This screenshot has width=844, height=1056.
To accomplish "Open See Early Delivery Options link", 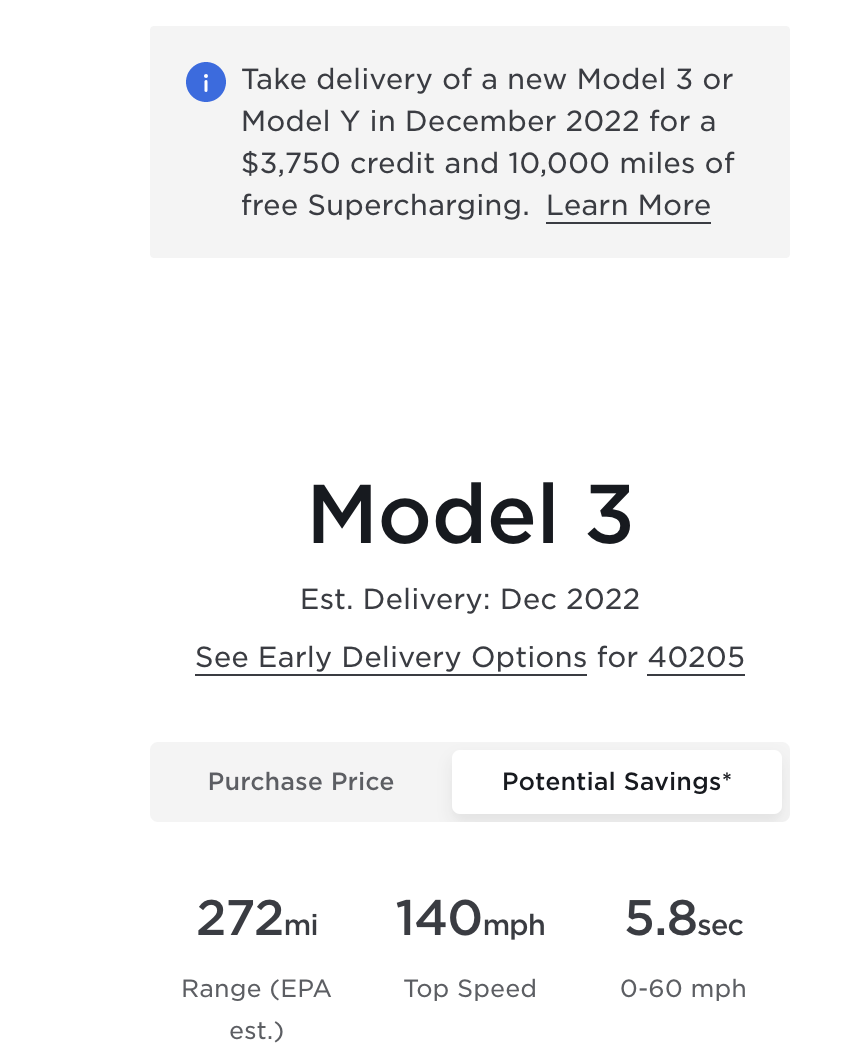I will [391, 657].
